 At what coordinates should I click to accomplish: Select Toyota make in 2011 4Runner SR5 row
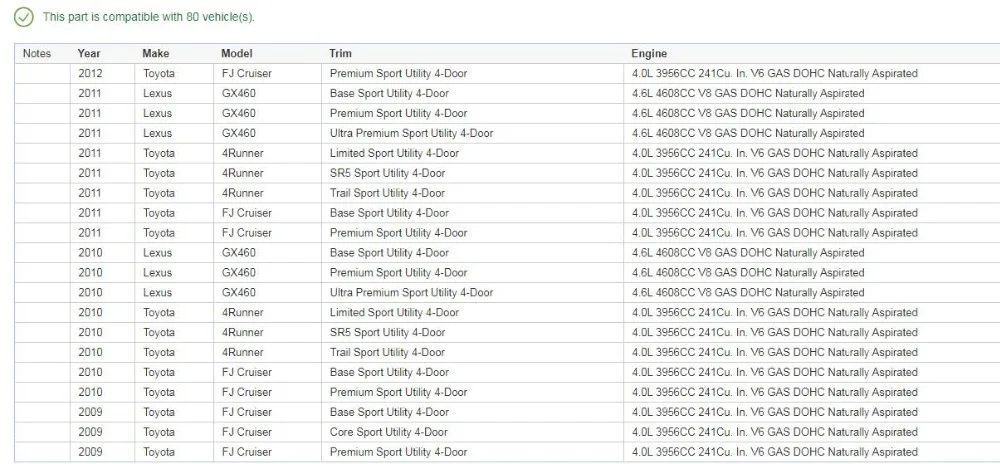[159, 173]
